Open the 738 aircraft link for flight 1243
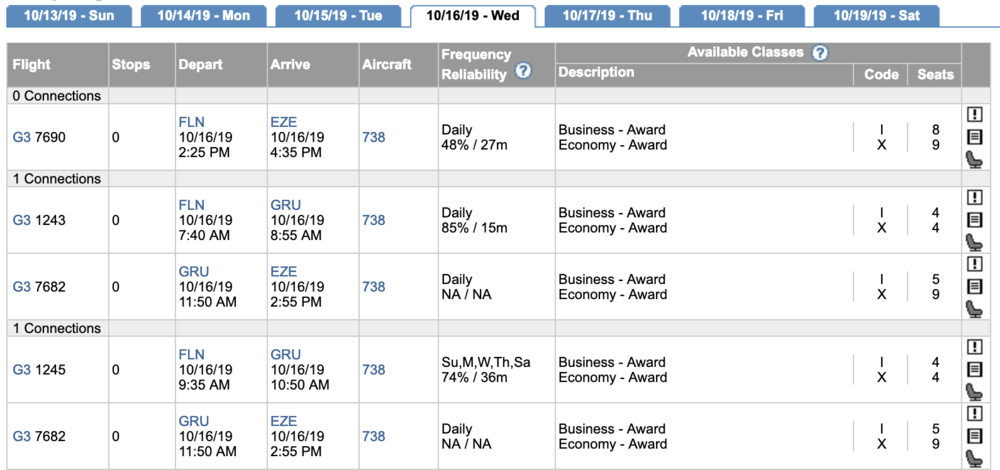Screen dimensions: 1000x470 373,220
